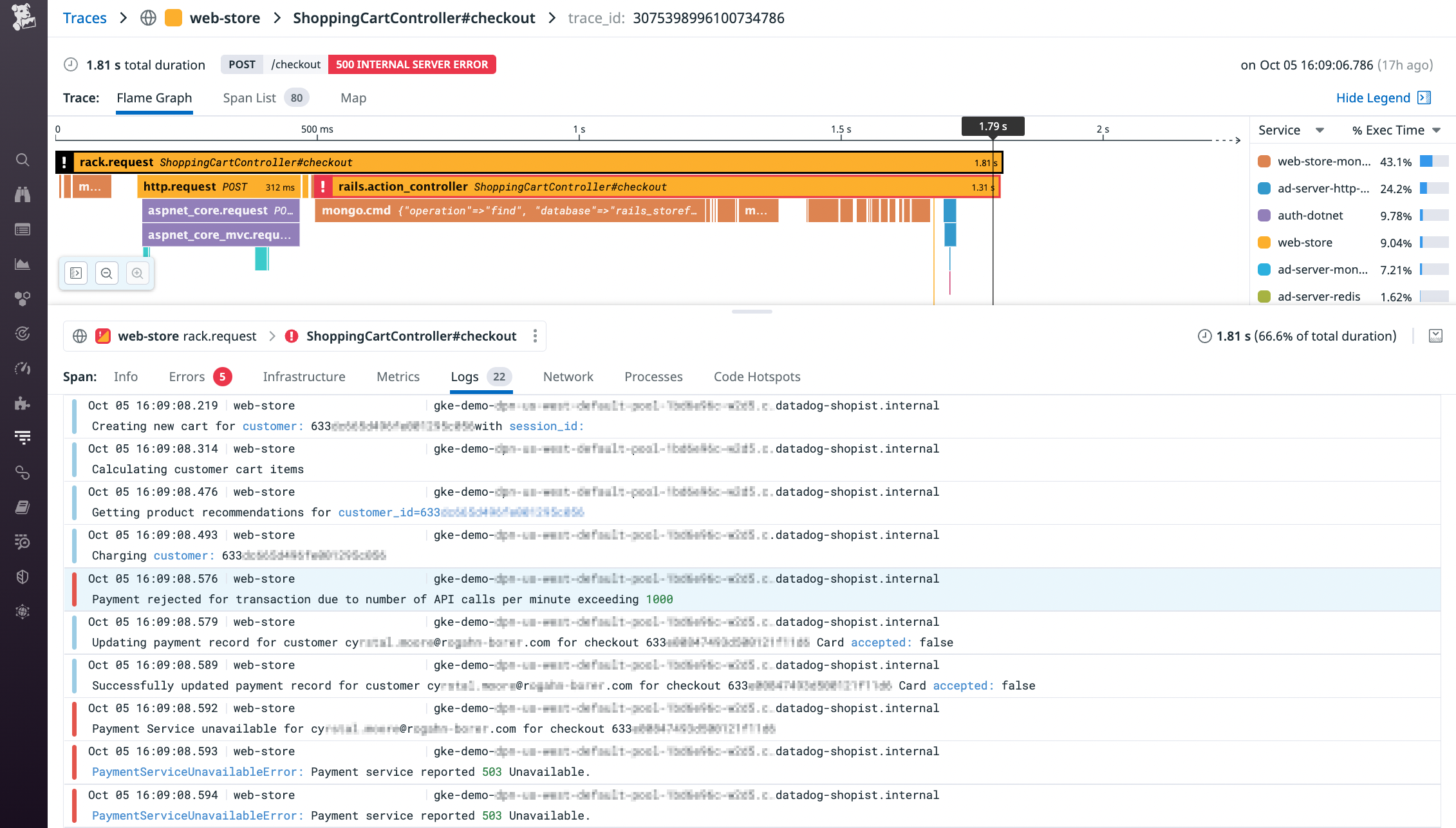This screenshot has height=828, width=1456.
Task: Click the 1.79 s time marker on the timeline
Action: 992,126
